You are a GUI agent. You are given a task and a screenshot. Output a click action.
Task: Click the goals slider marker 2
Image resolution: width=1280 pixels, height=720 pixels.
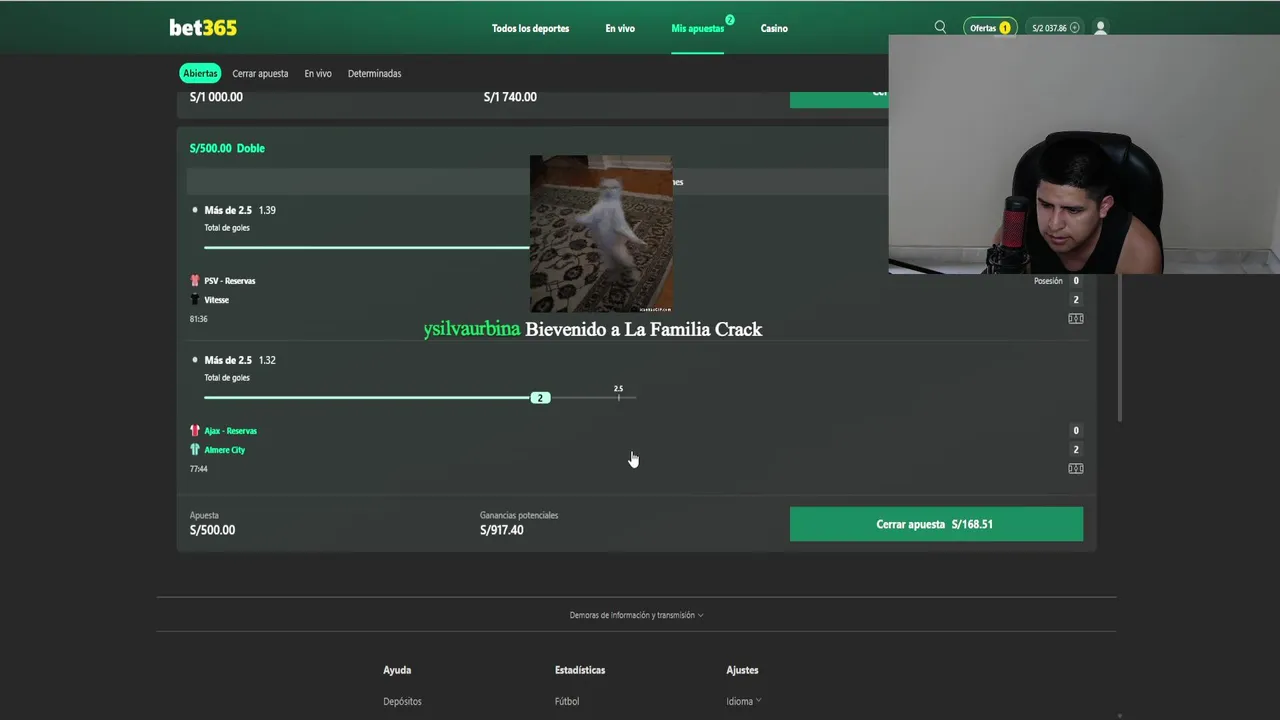click(x=540, y=398)
